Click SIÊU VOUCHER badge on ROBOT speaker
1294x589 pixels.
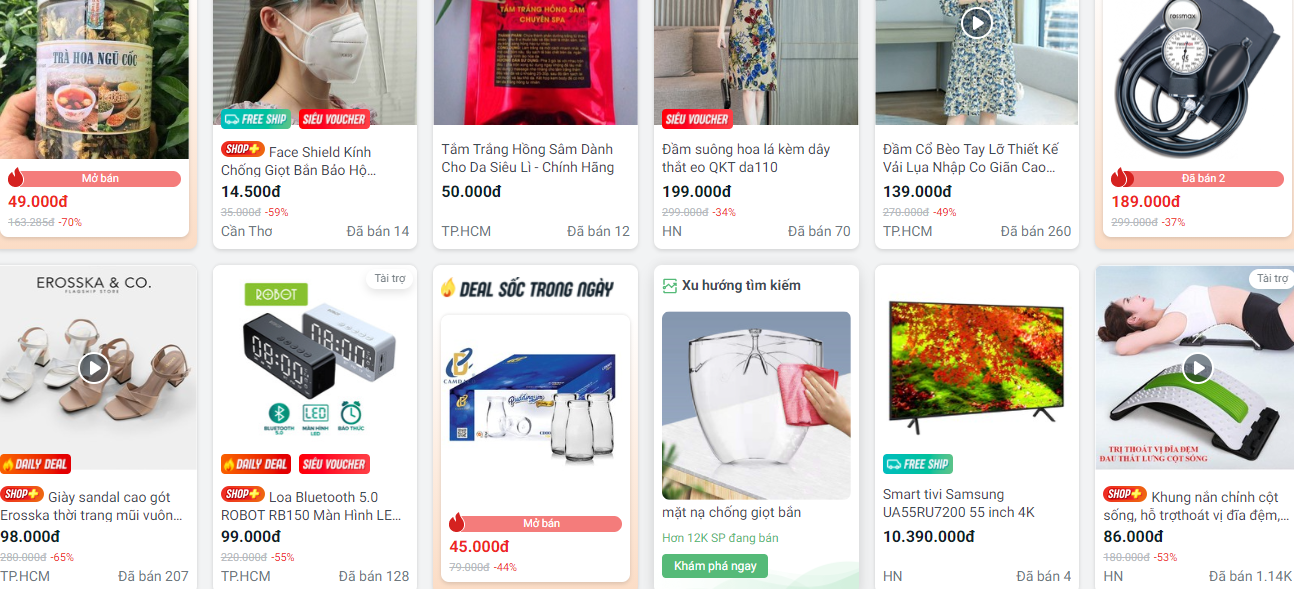point(334,464)
